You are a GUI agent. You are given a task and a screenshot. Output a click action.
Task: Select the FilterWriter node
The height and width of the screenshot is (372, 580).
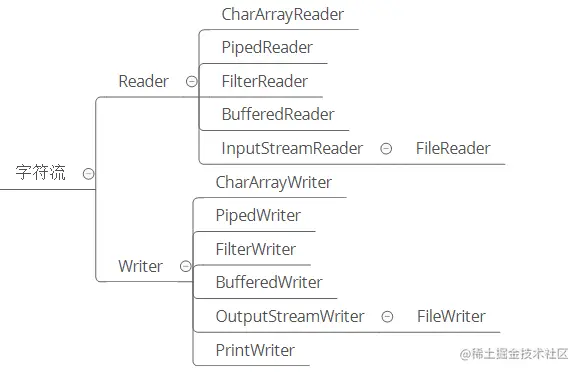(256, 249)
